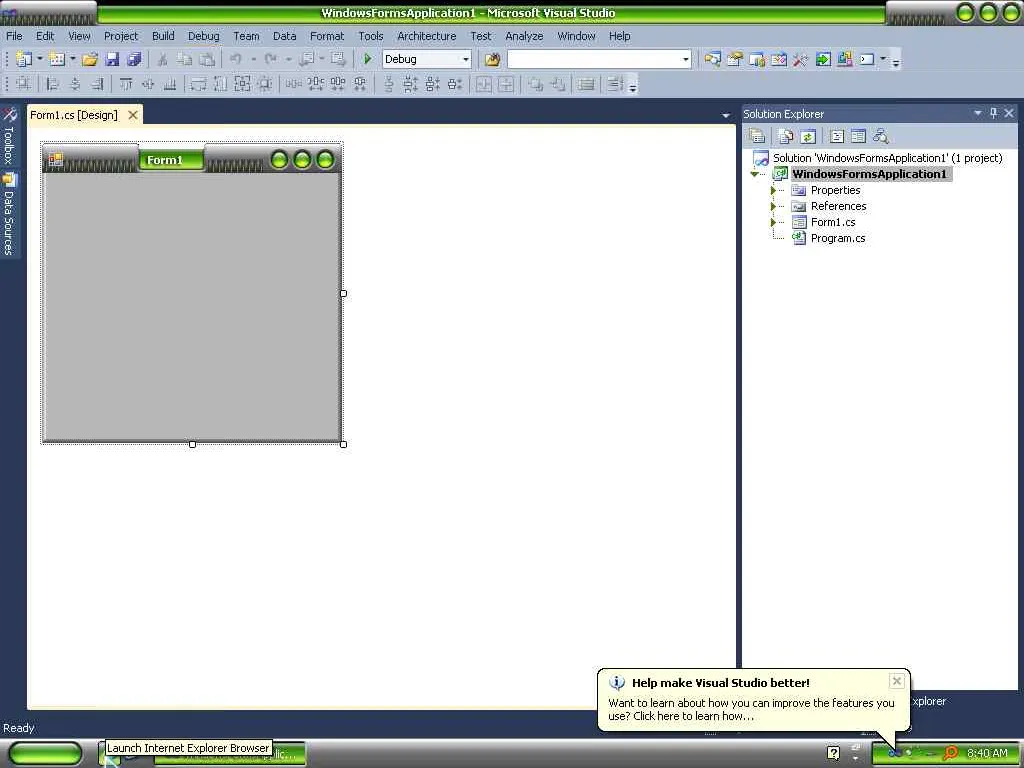Click the bottom-right resize handle of Form1
This screenshot has width=1024, height=768.
[344, 444]
